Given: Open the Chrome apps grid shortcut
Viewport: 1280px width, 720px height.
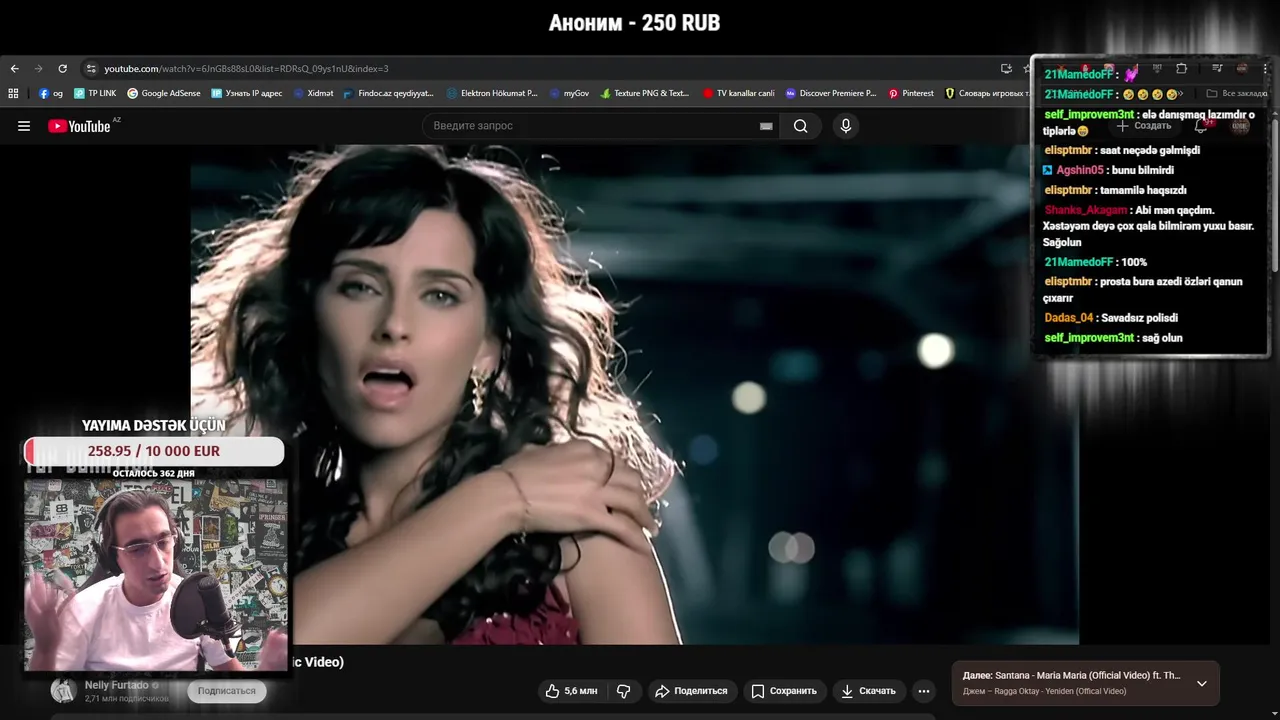Looking at the screenshot, I should [13, 93].
